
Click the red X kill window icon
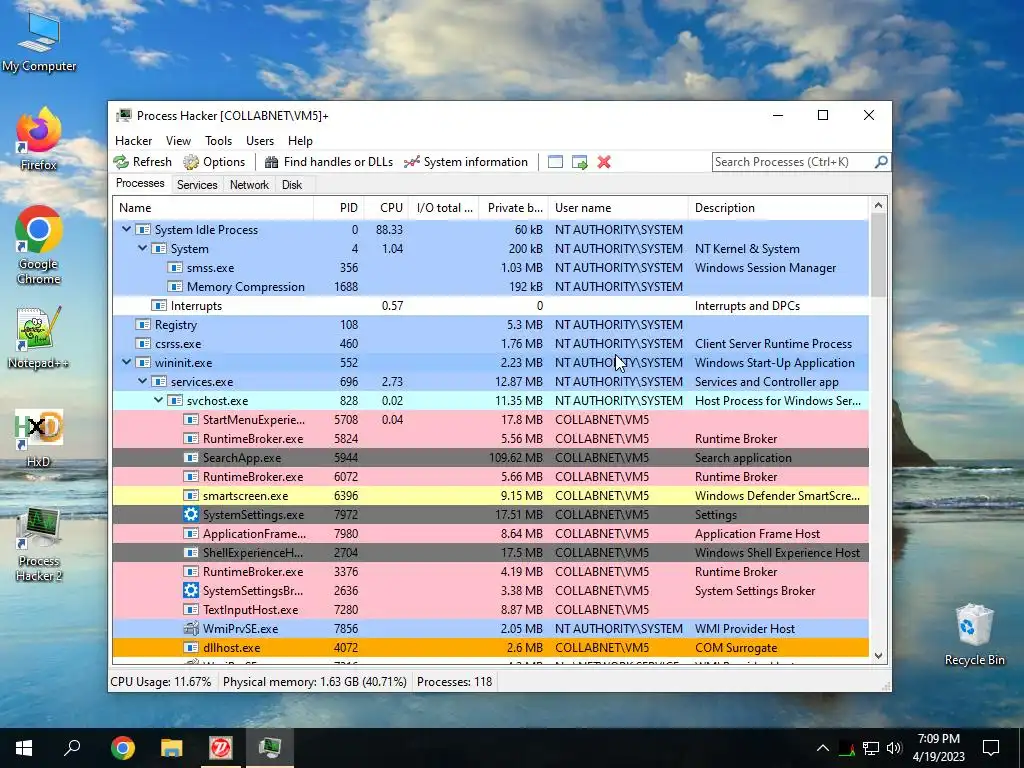pyautogui.click(x=604, y=162)
